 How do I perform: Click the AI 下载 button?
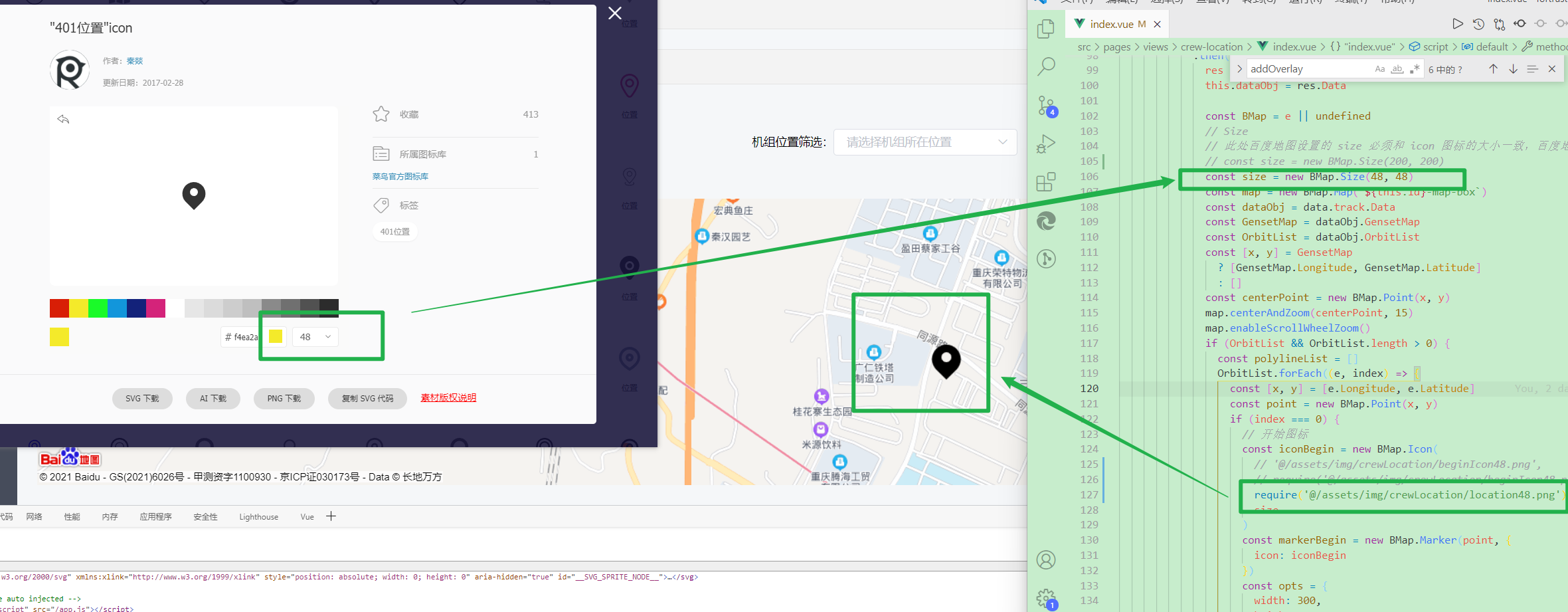coord(213,399)
